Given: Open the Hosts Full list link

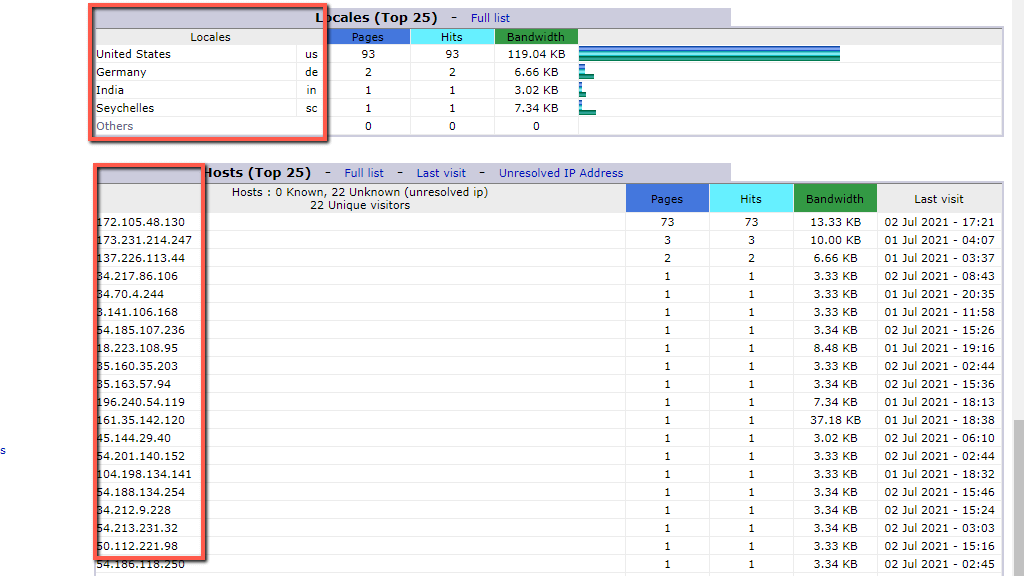Looking at the screenshot, I should point(364,173).
